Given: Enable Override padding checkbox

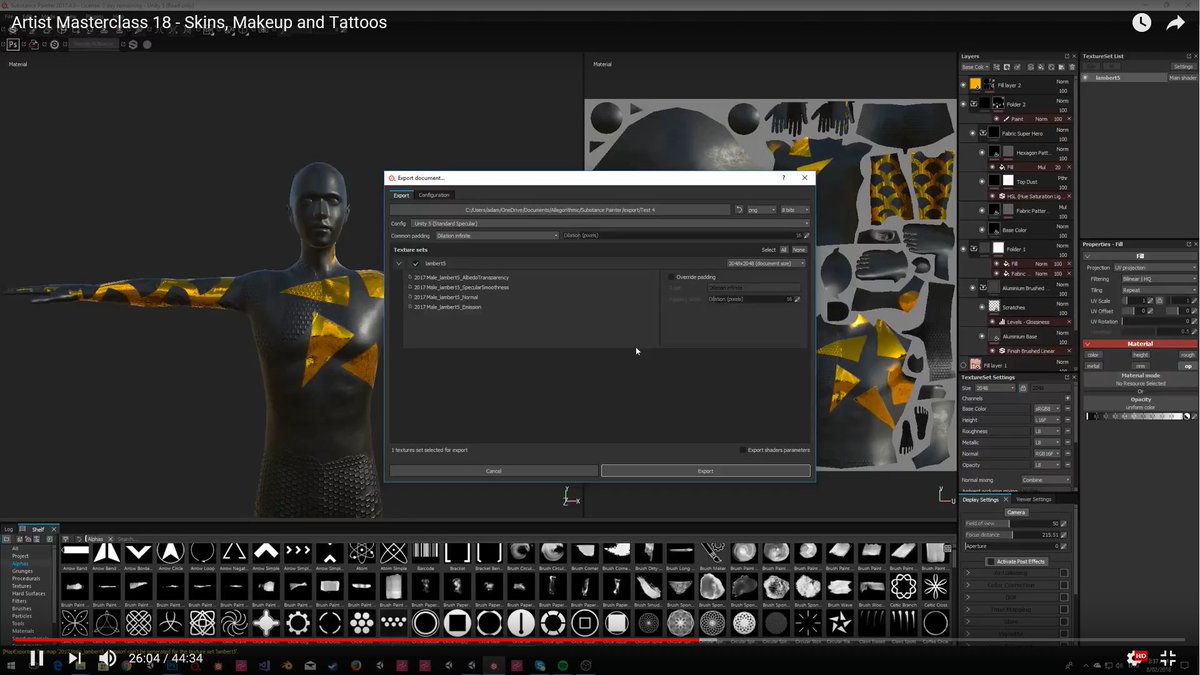Looking at the screenshot, I should coord(671,277).
